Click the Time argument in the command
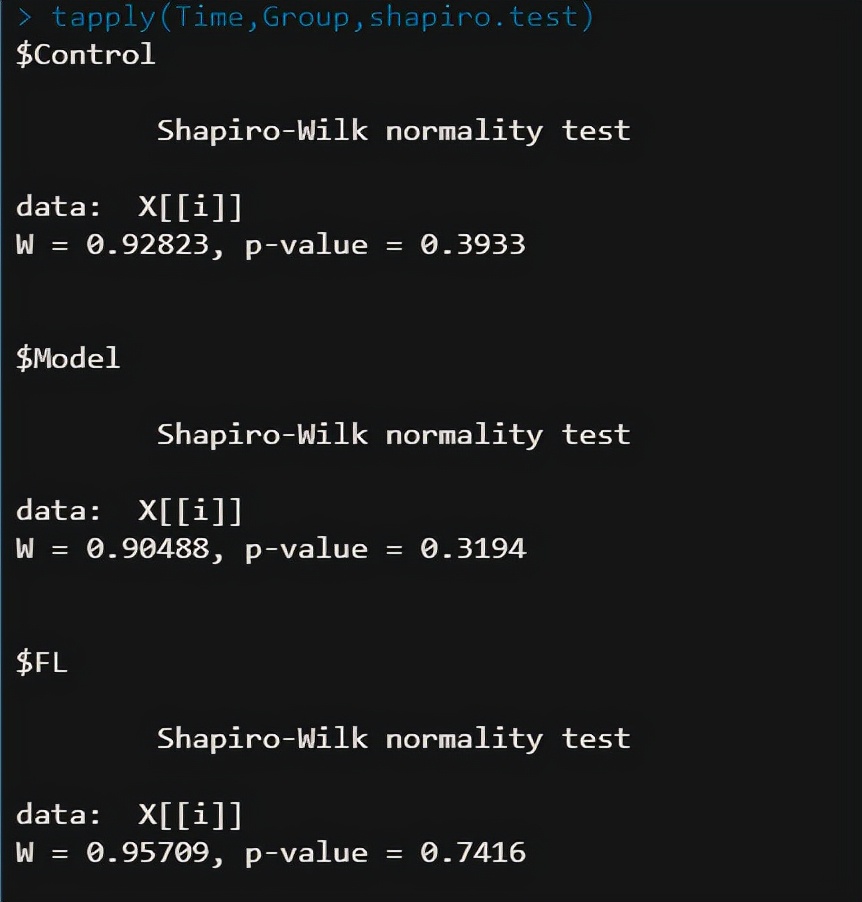862x902 pixels. click(x=210, y=17)
